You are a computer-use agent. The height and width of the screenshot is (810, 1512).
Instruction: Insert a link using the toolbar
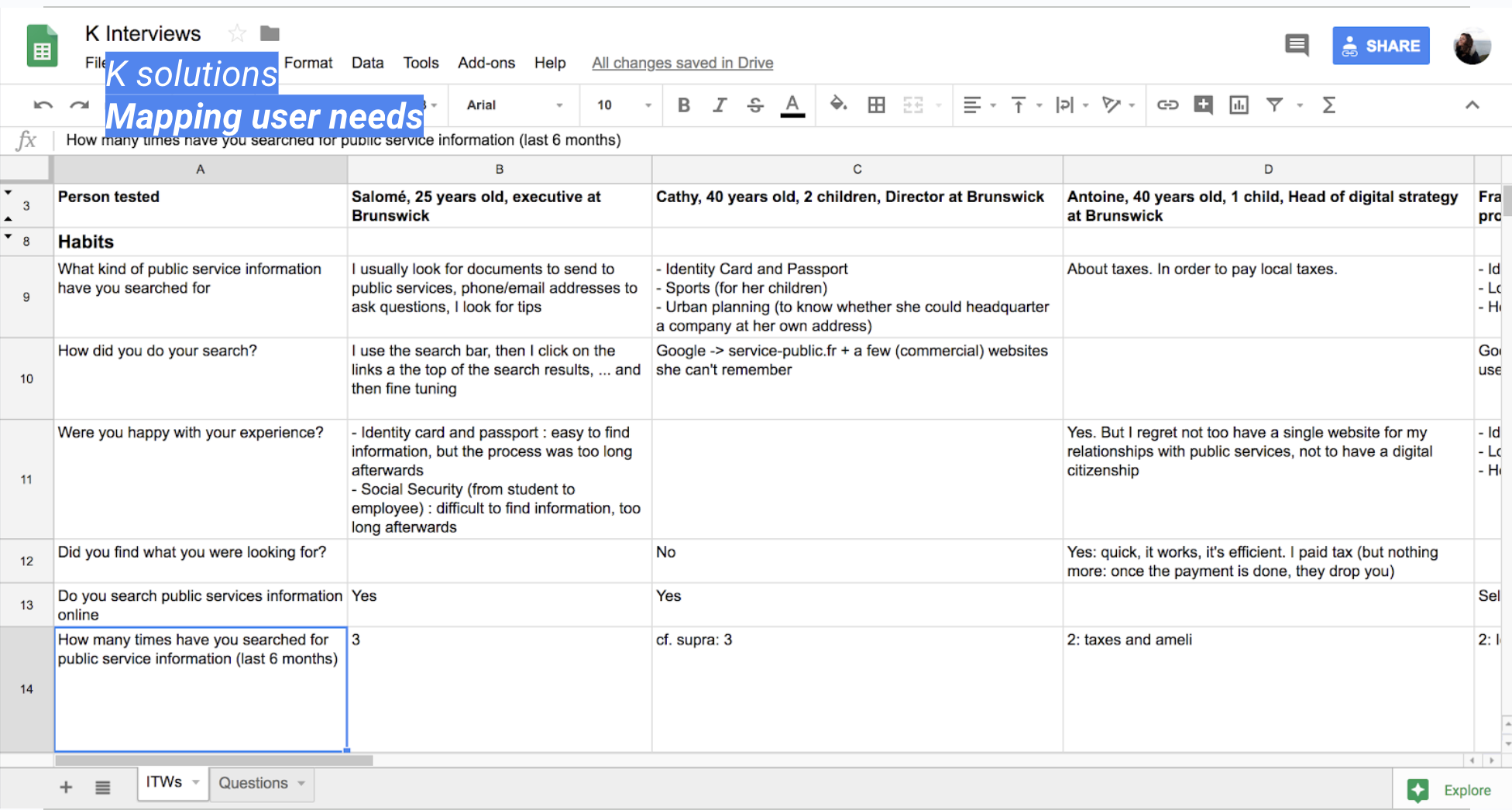[x=1167, y=105]
